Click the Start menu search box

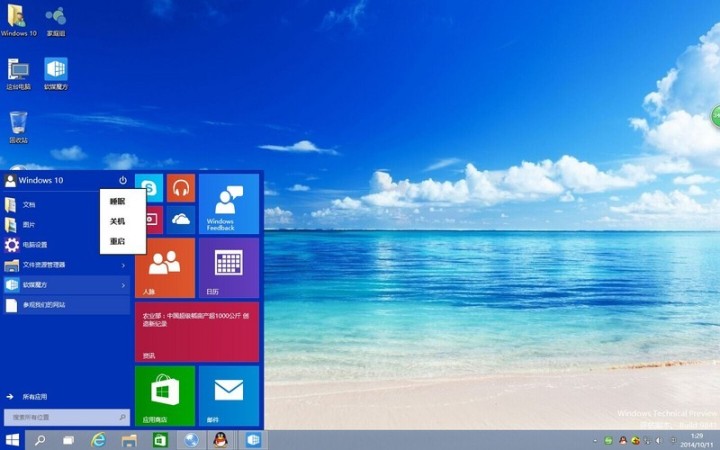coord(67,417)
